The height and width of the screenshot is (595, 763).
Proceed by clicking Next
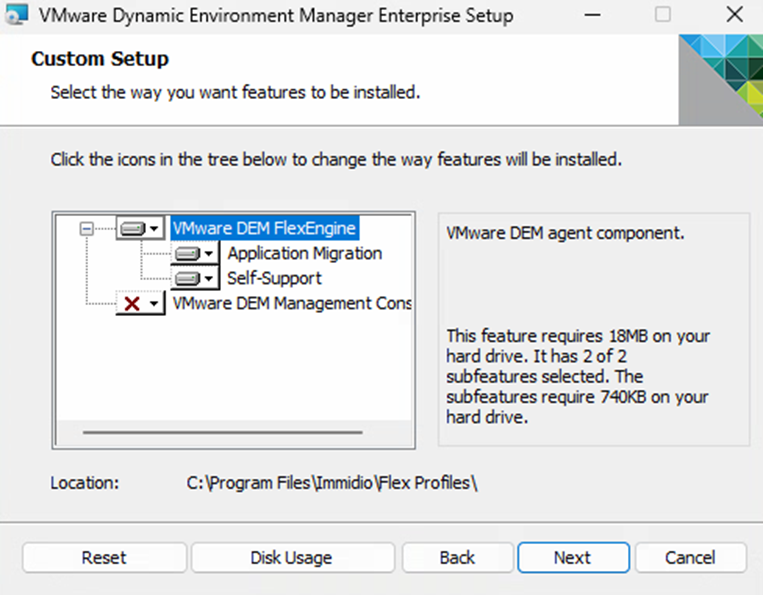coord(573,558)
